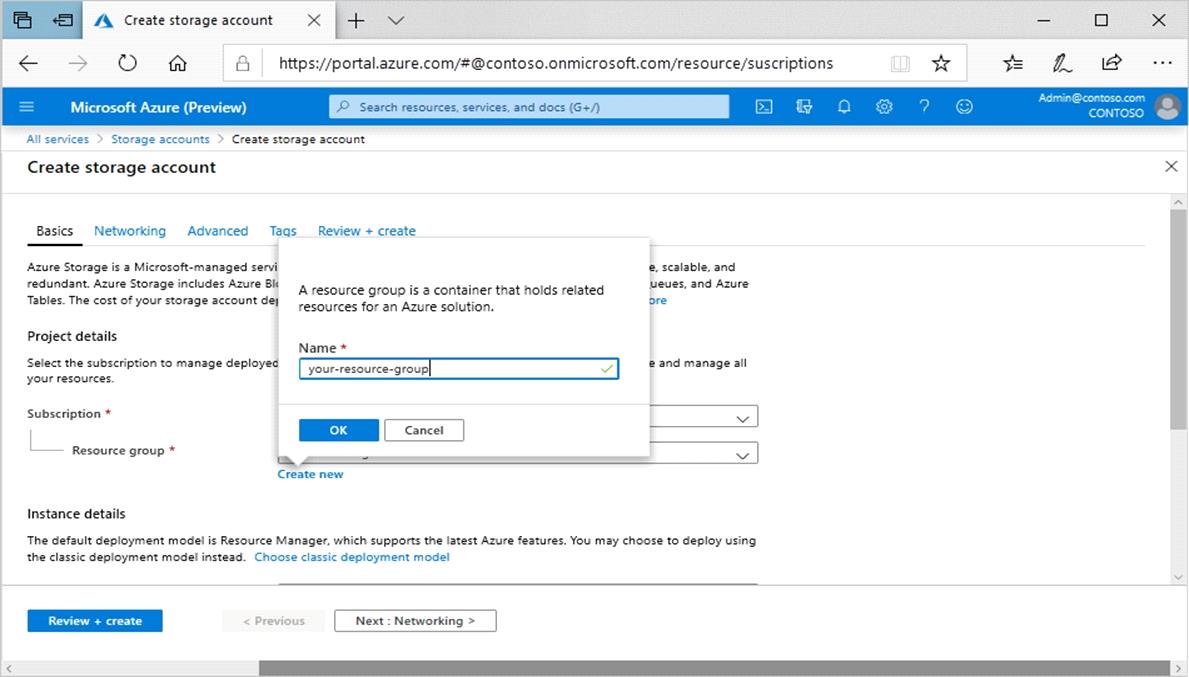Share this page icon

tap(1112, 62)
